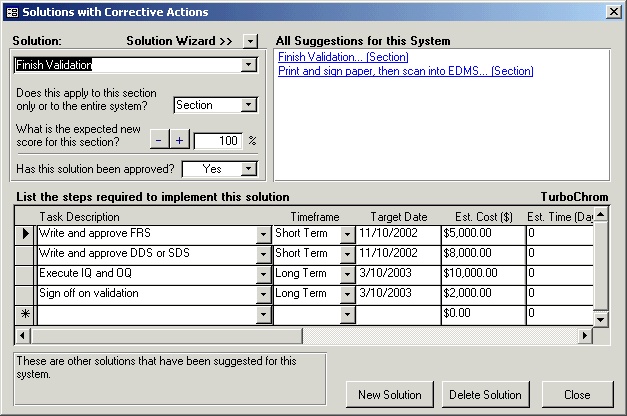
Task: Expand the Section scope dropdown
Action: coord(249,105)
